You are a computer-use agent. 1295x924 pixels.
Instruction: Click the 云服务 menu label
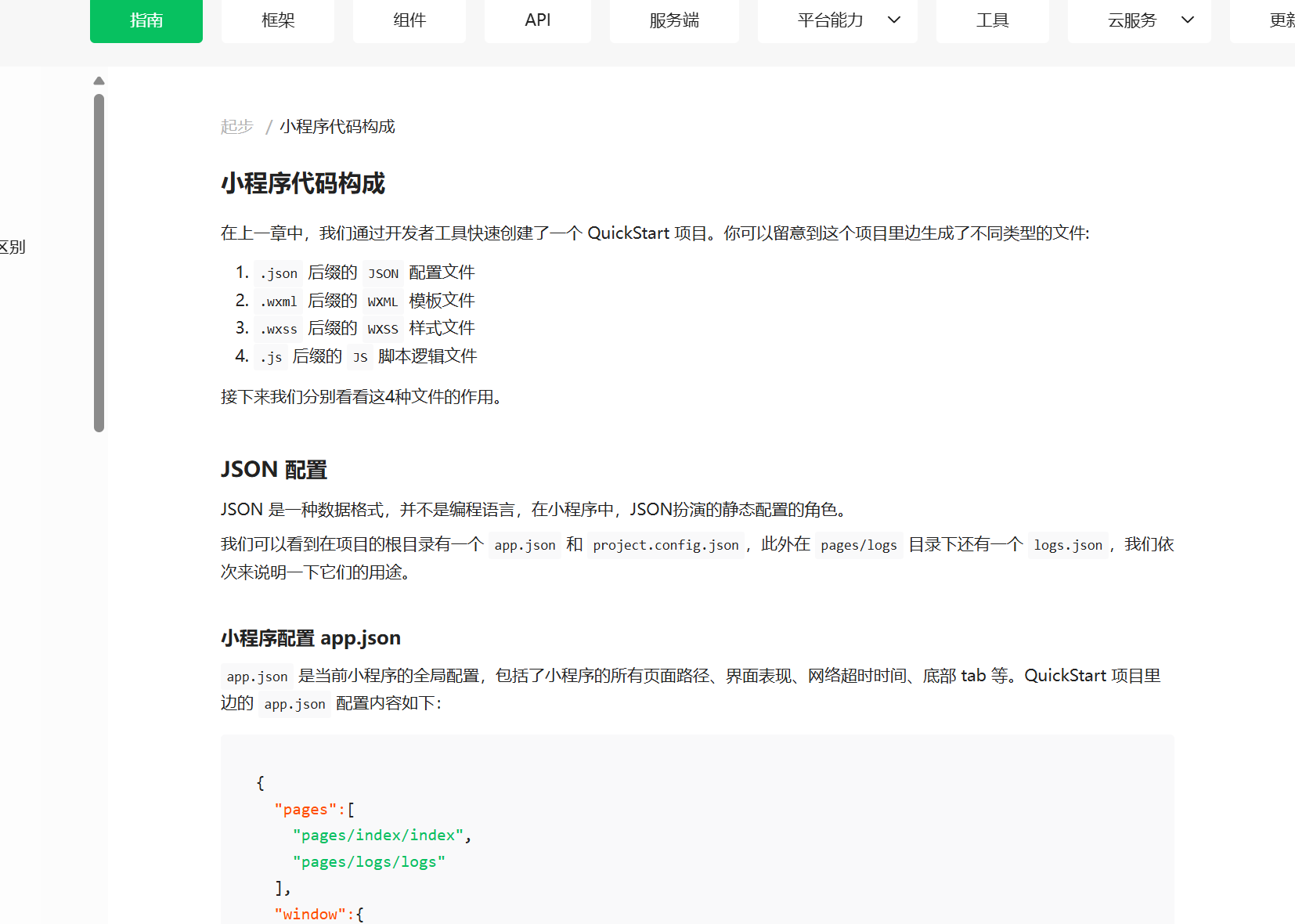pos(1132,20)
